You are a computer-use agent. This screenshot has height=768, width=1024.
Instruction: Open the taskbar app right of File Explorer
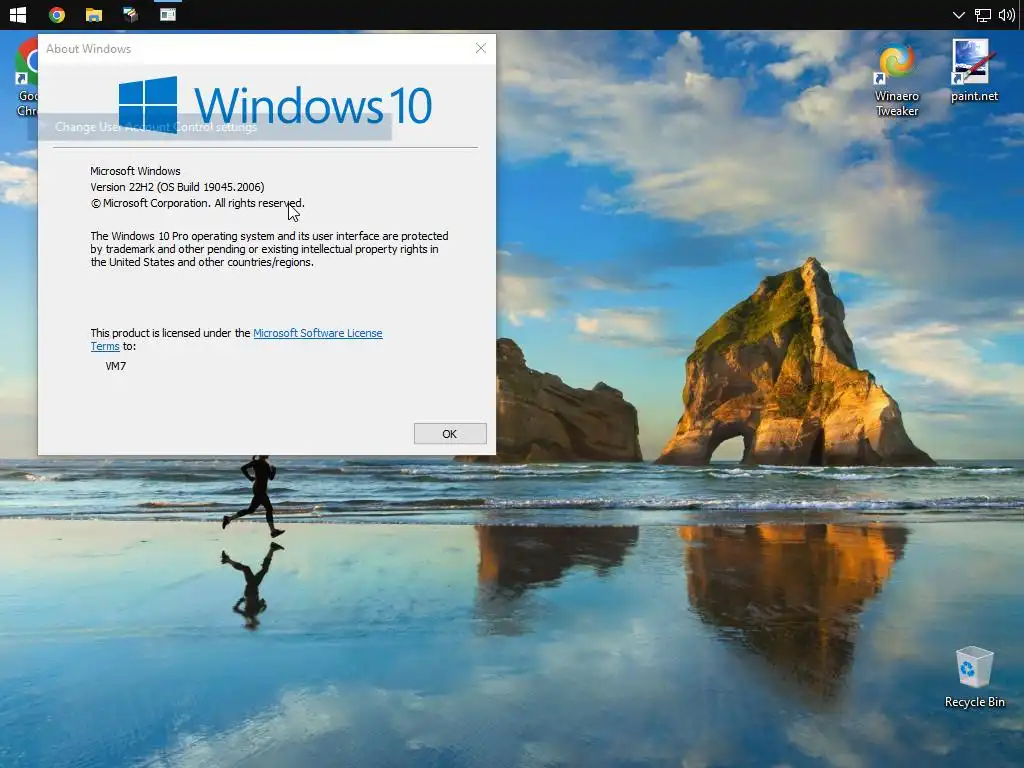pos(131,14)
